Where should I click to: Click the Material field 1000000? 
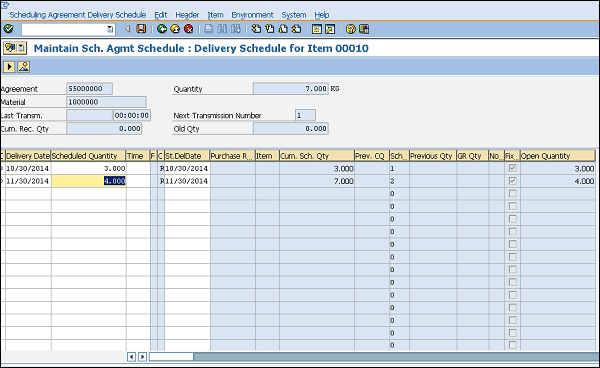[x=106, y=102]
